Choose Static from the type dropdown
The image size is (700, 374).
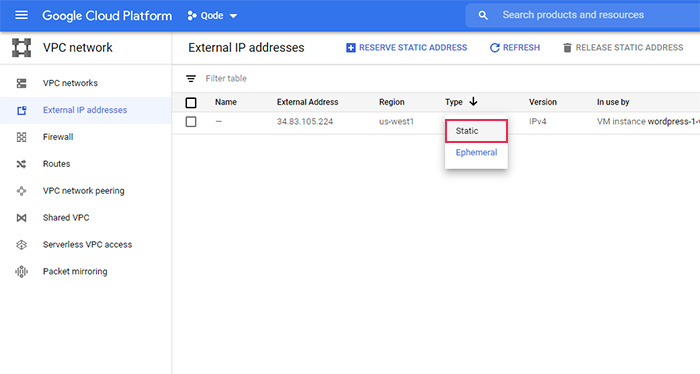[476, 131]
